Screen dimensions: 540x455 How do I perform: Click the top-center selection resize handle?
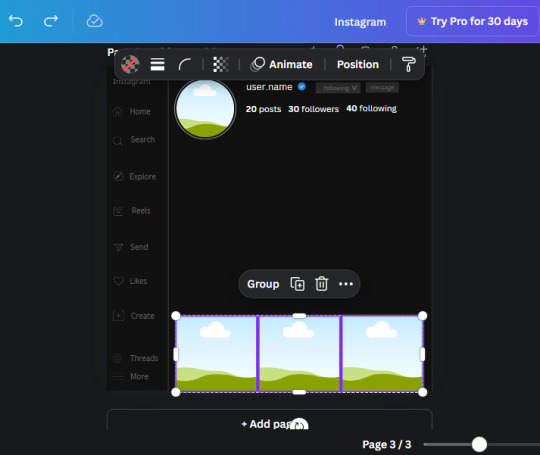click(299, 316)
